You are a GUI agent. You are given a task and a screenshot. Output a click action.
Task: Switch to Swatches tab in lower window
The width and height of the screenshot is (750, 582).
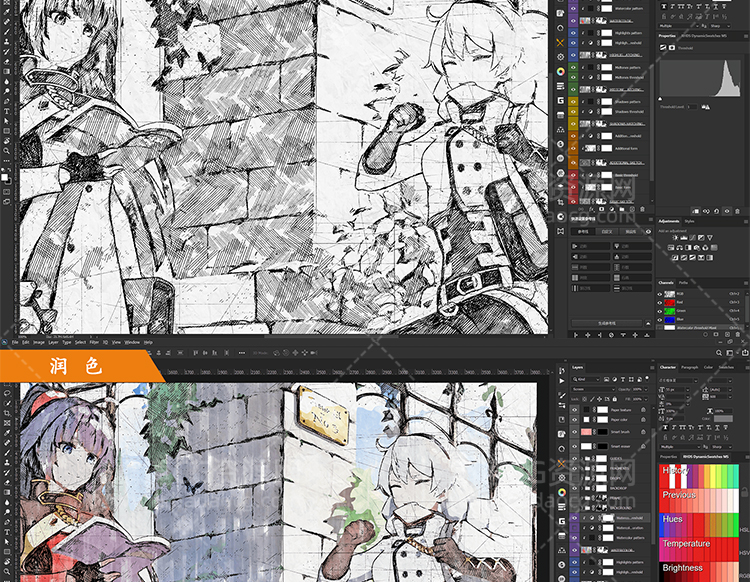point(726,367)
